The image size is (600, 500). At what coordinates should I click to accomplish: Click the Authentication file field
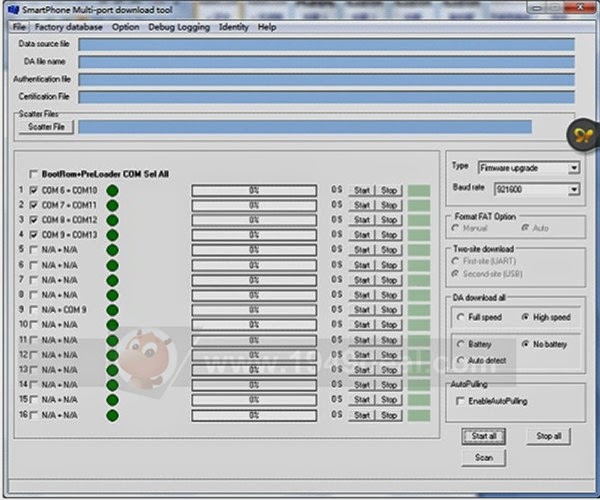(x=326, y=80)
